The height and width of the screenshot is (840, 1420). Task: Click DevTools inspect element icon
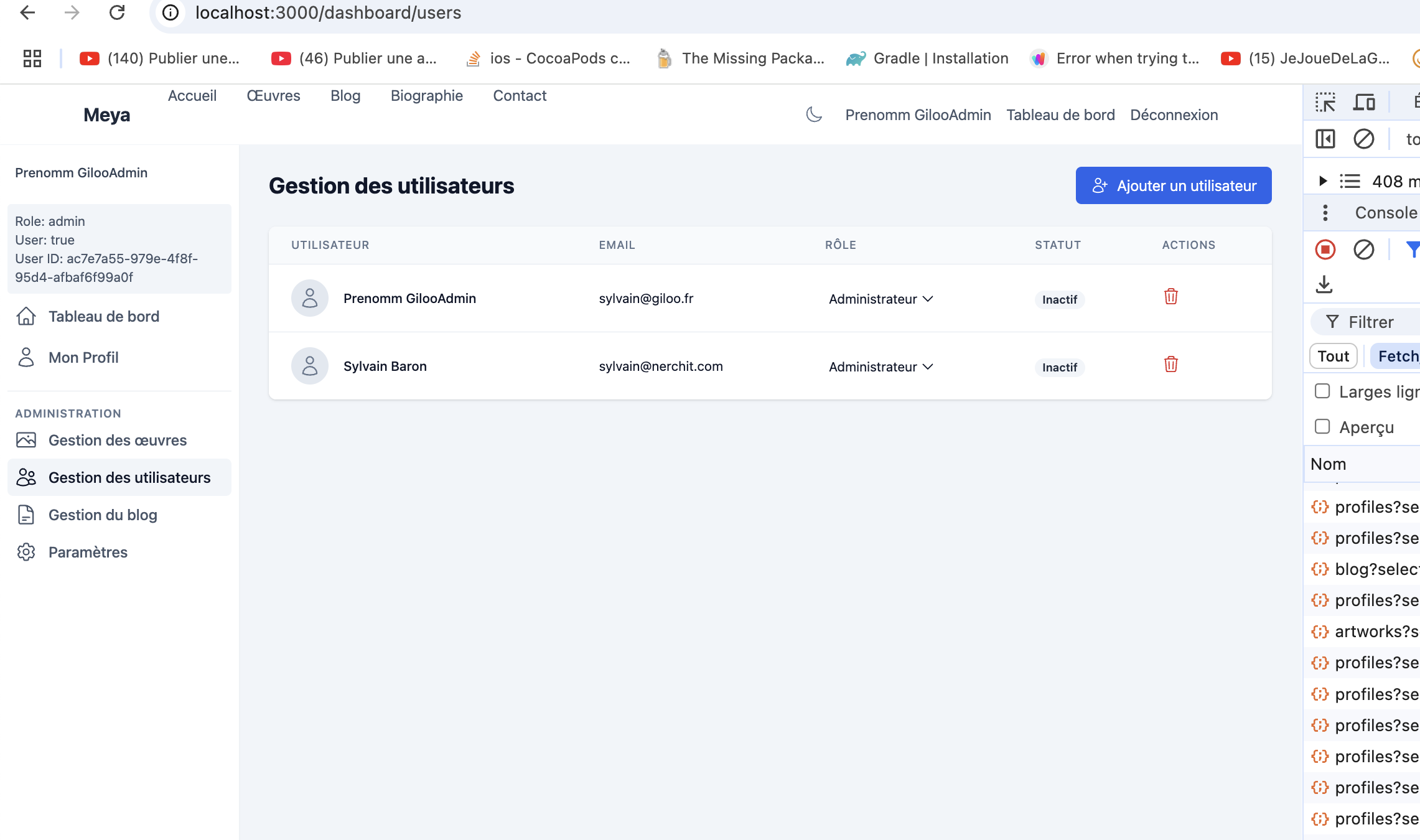click(x=1325, y=101)
